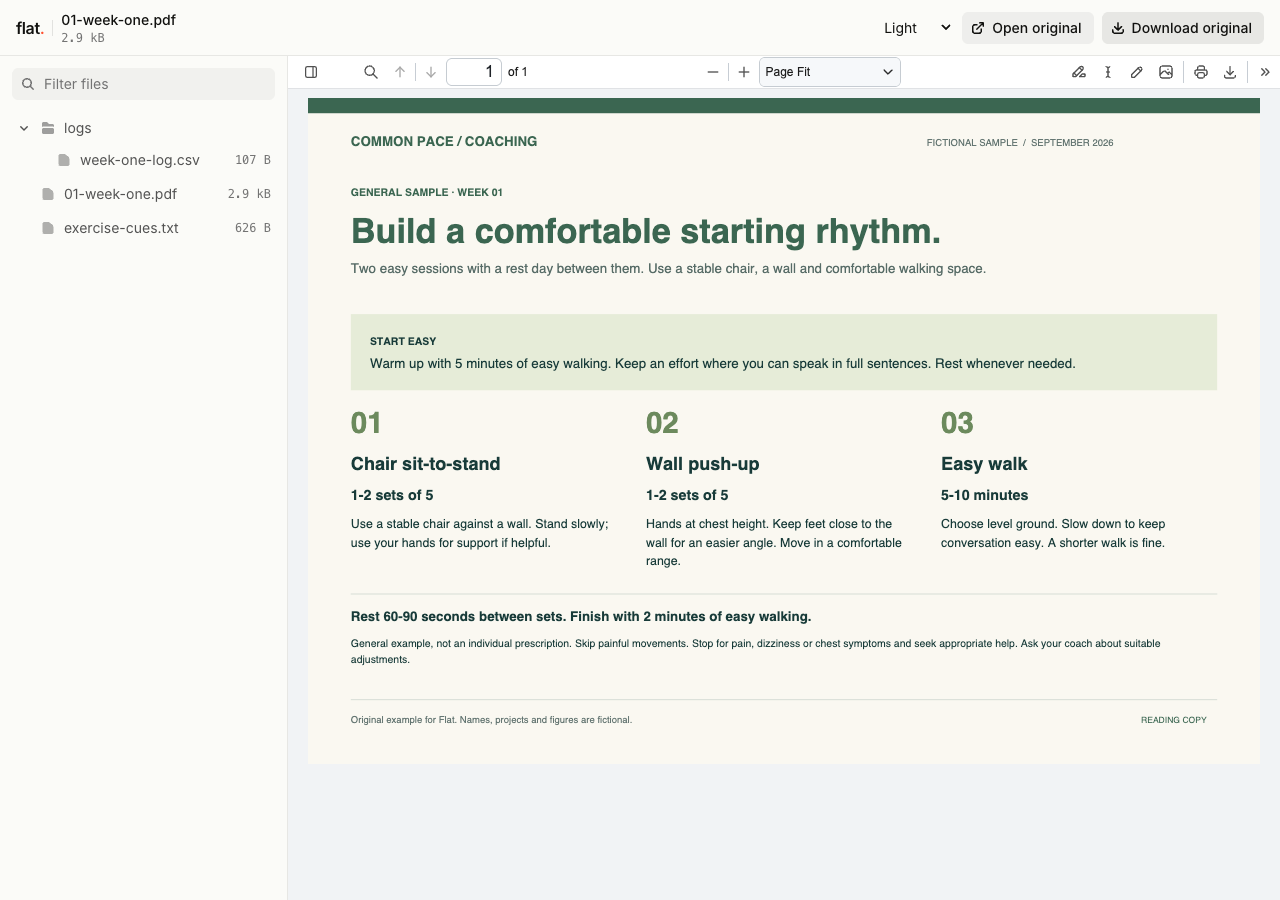1280x900 pixels.
Task: Click the page number input field
Action: tap(474, 72)
